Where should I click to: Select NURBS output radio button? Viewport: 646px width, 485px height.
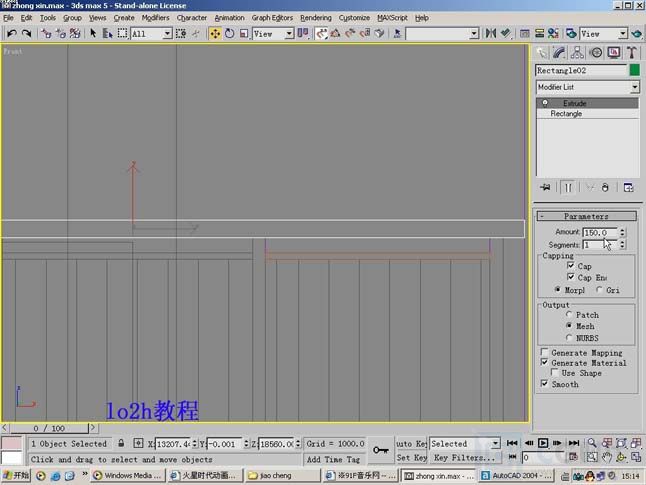point(569,337)
